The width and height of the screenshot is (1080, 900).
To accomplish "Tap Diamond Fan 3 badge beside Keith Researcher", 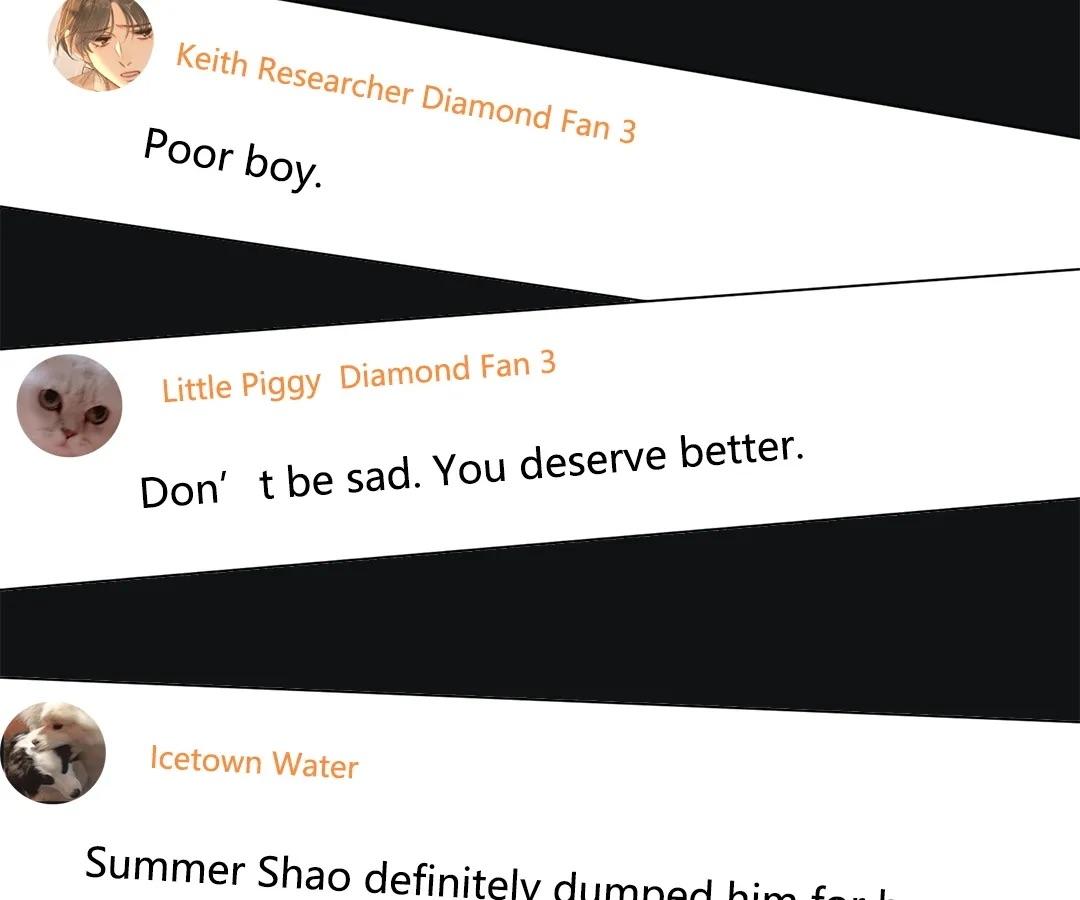I will point(528,114).
